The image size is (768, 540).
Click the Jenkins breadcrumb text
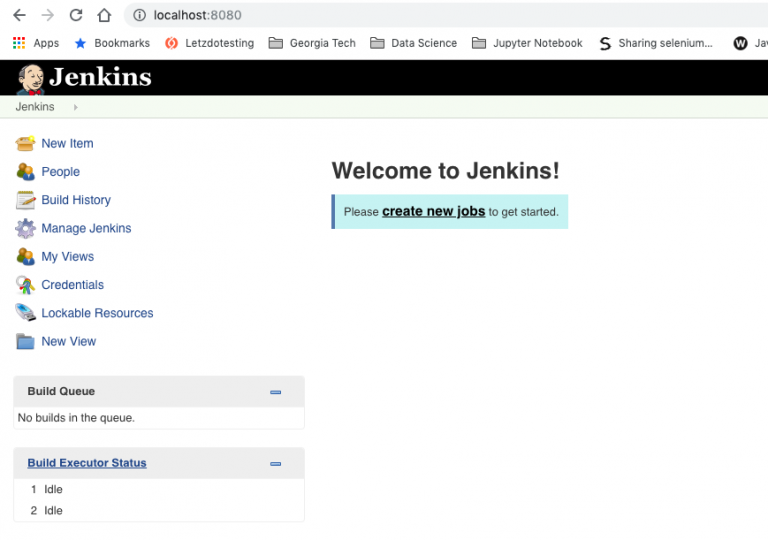(35, 107)
